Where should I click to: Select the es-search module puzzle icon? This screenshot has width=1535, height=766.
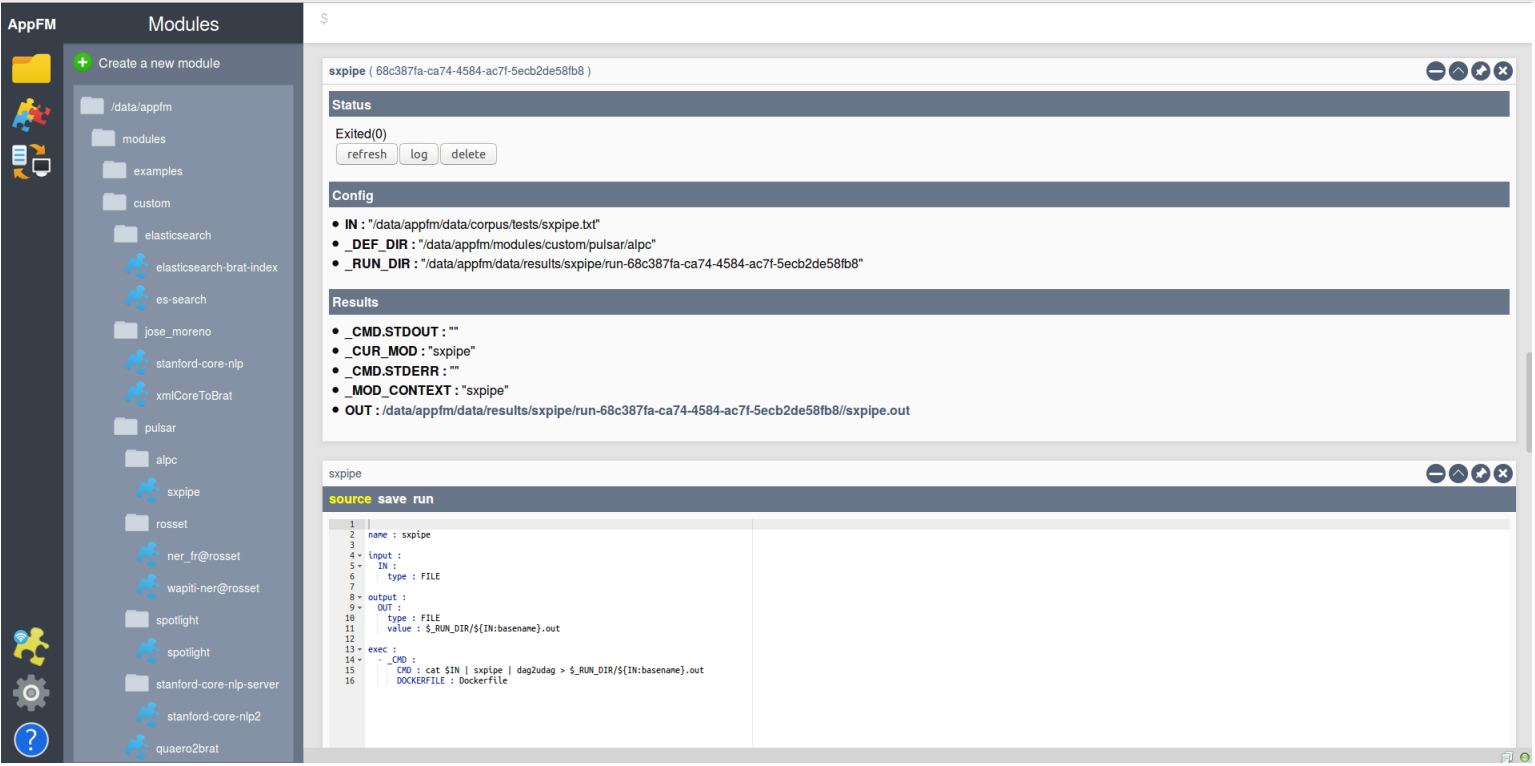pos(137,298)
